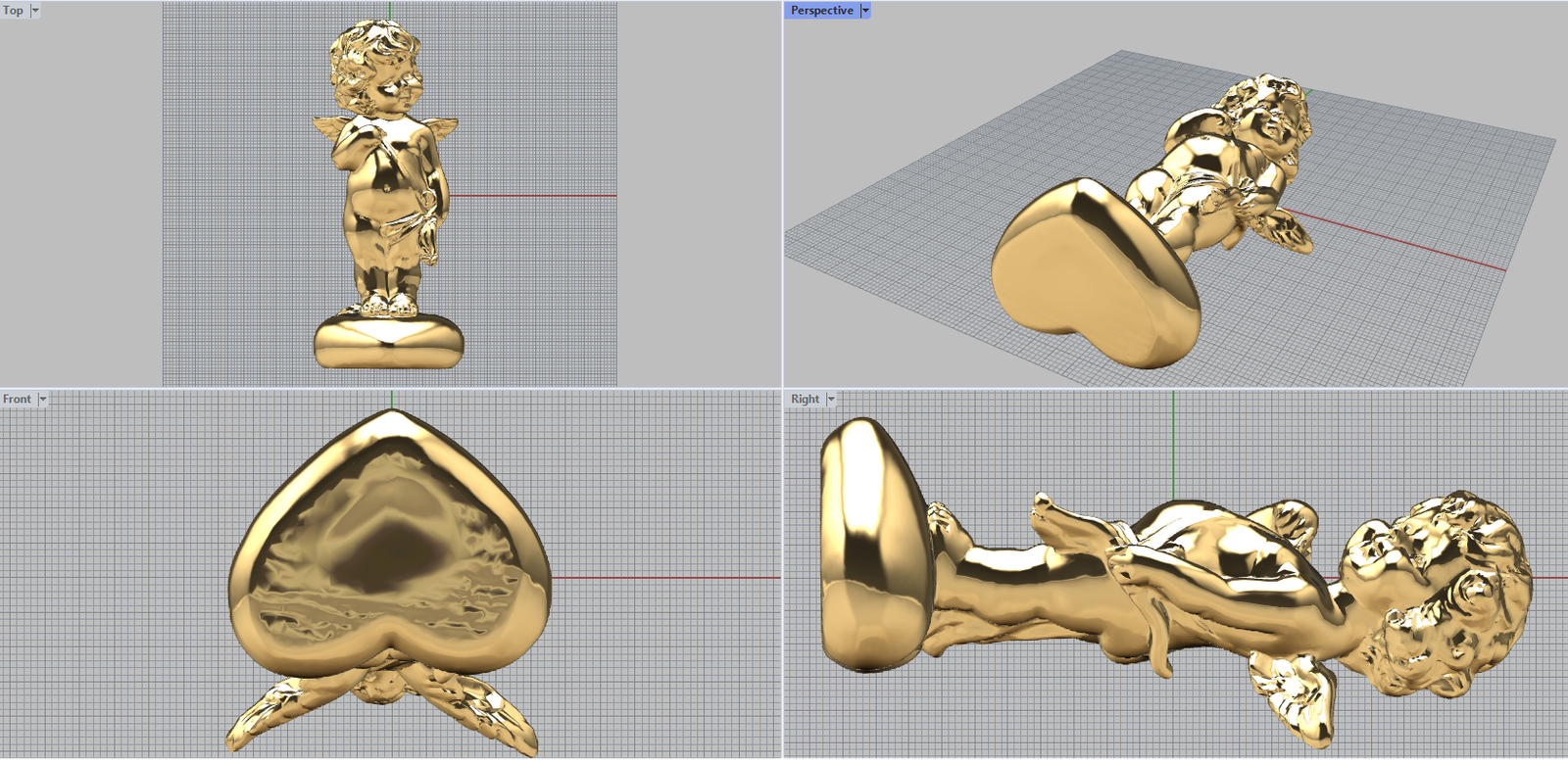Viewport: 1568px width, 764px height.
Task: Click the Right viewport title label
Action: tap(805, 400)
